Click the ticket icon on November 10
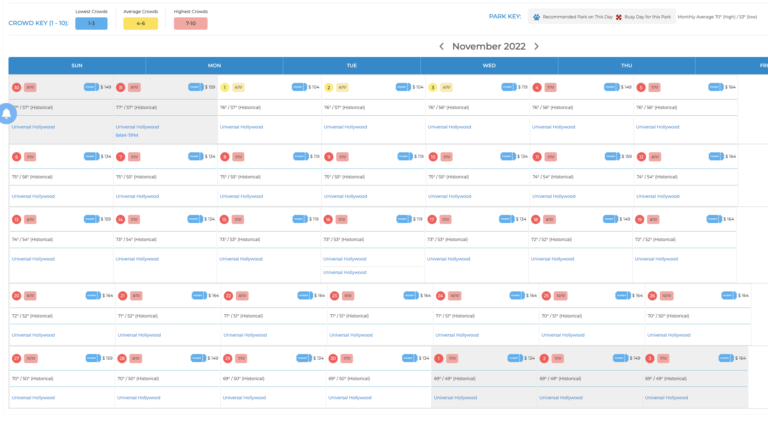This screenshot has height=424, width=768. point(508,157)
